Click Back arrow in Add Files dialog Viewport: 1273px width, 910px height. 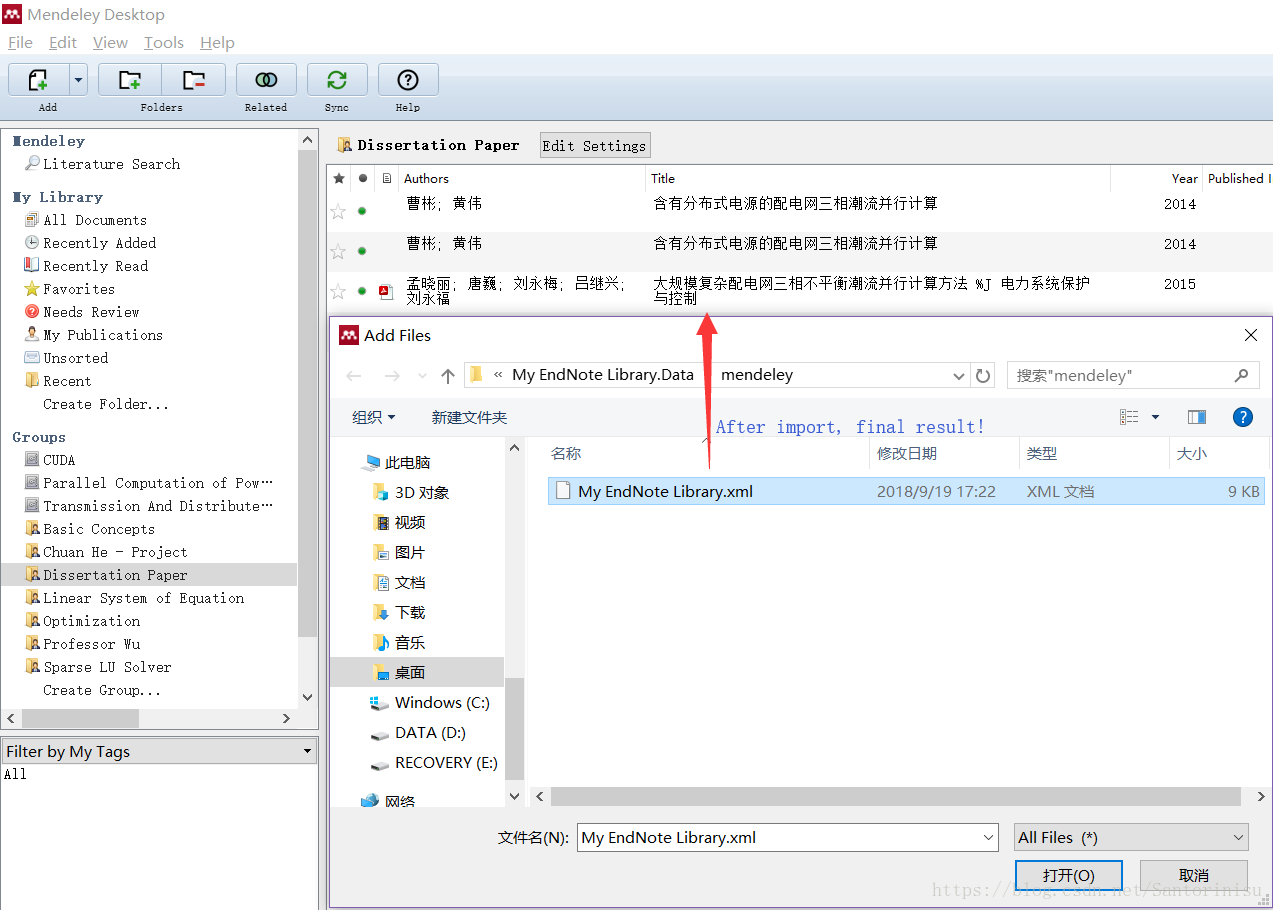tap(353, 376)
